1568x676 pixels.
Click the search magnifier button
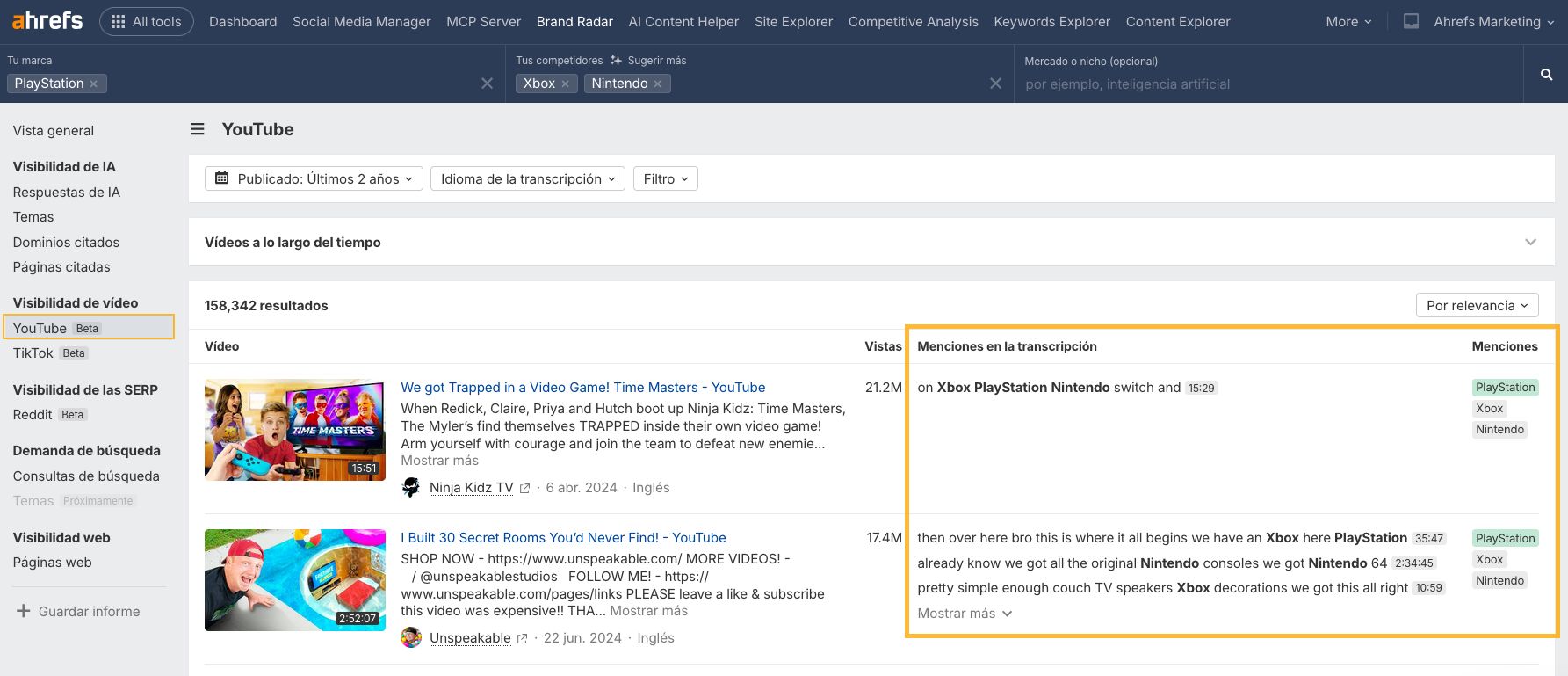(x=1546, y=75)
